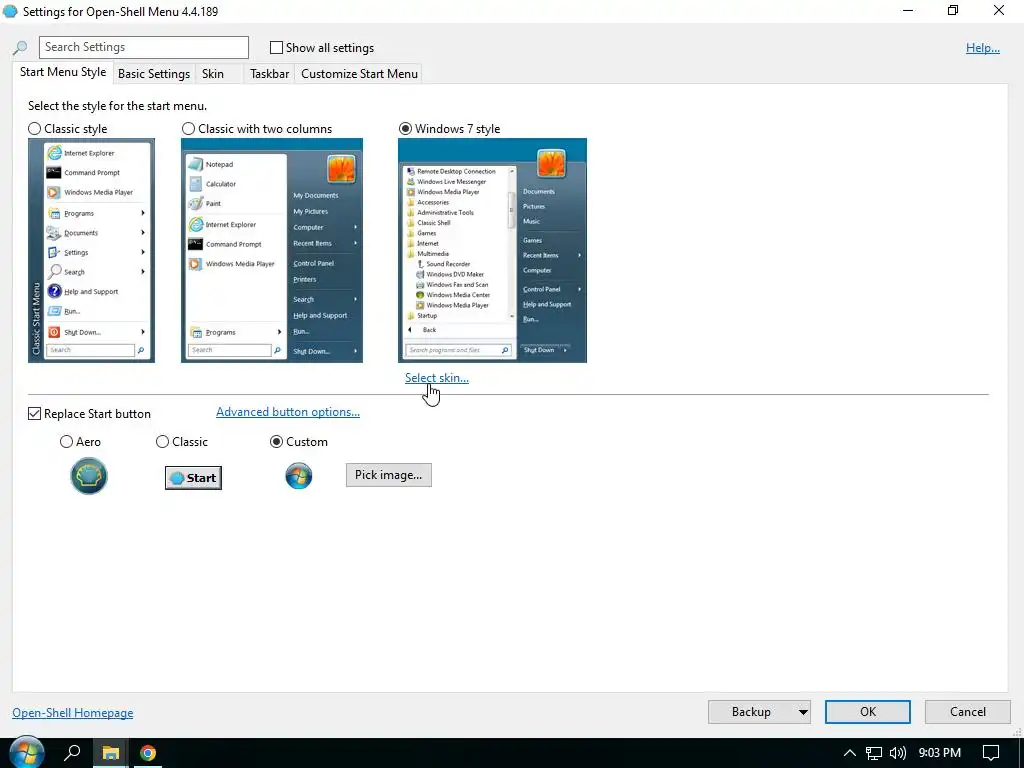Switch to the Taskbar tab
This screenshot has width=1024, height=768.
pyautogui.click(x=269, y=74)
